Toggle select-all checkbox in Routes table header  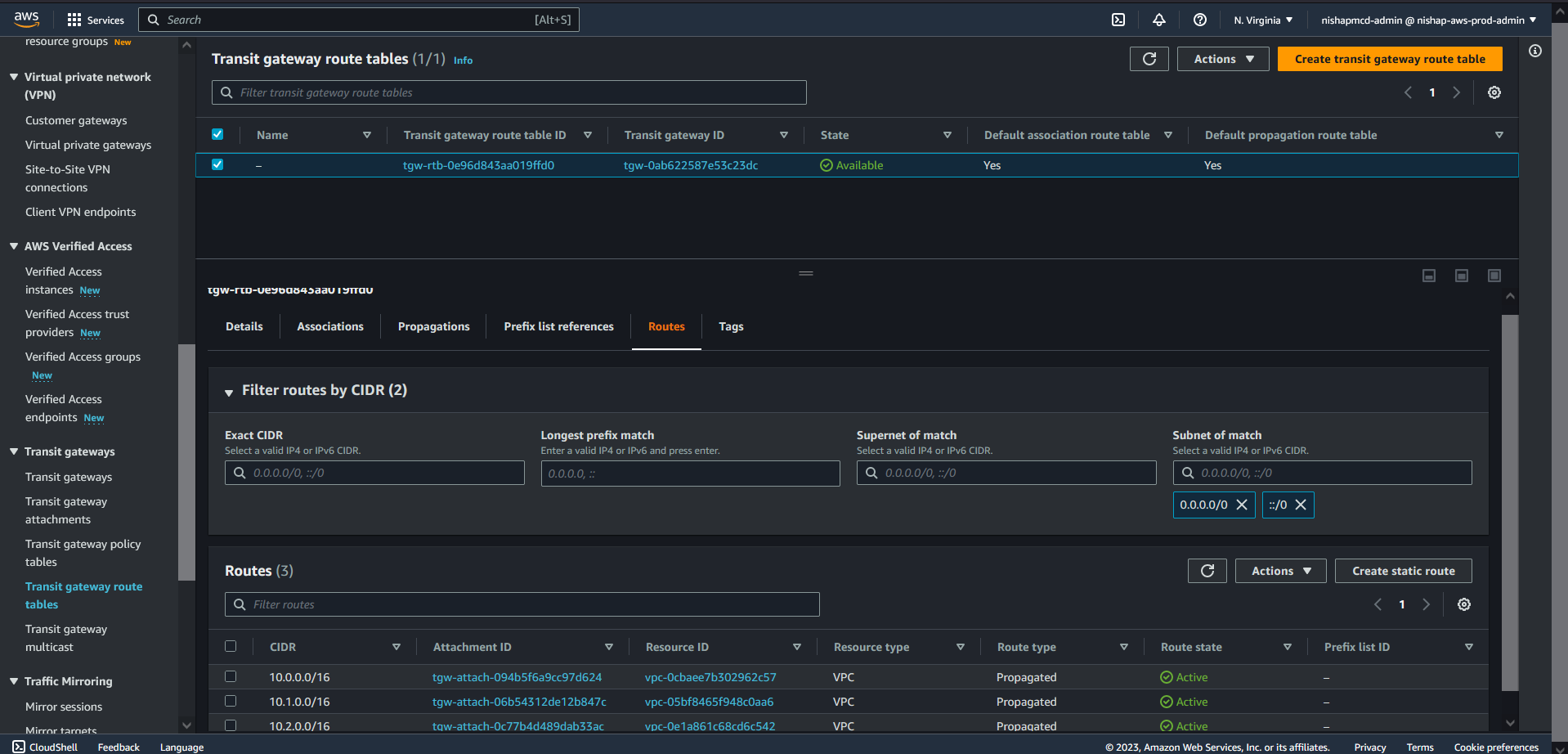click(231, 646)
